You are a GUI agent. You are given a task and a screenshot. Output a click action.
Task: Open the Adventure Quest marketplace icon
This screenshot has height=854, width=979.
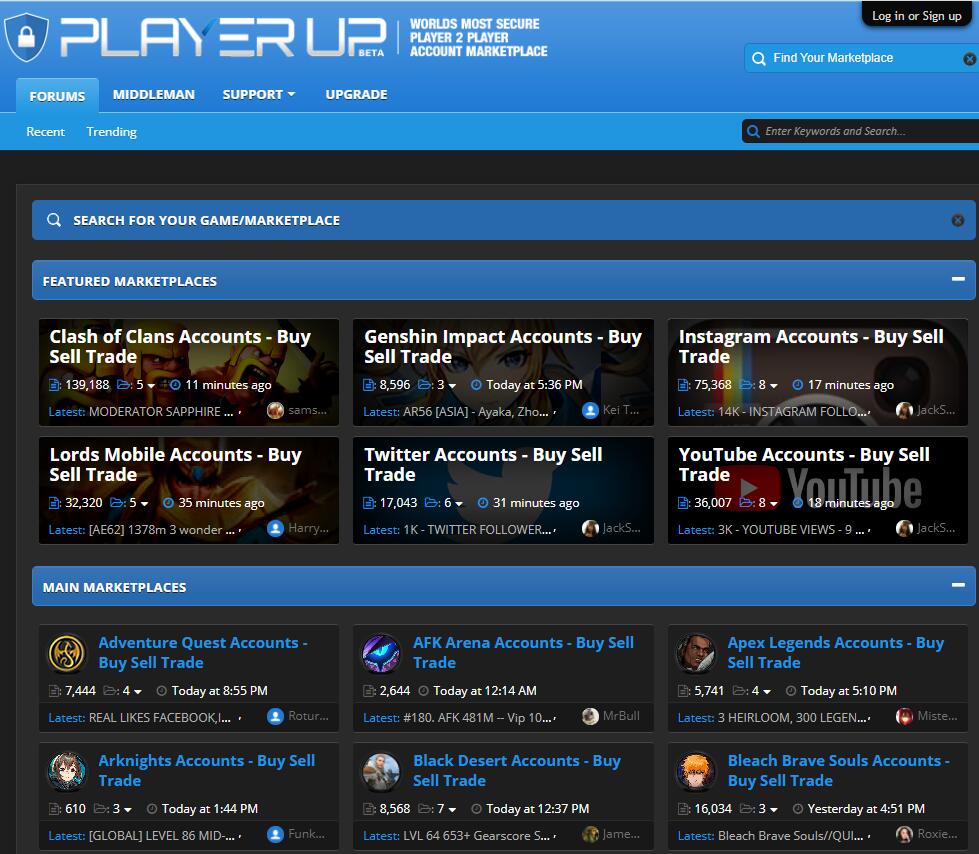pyautogui.click(x=68, y=653)
